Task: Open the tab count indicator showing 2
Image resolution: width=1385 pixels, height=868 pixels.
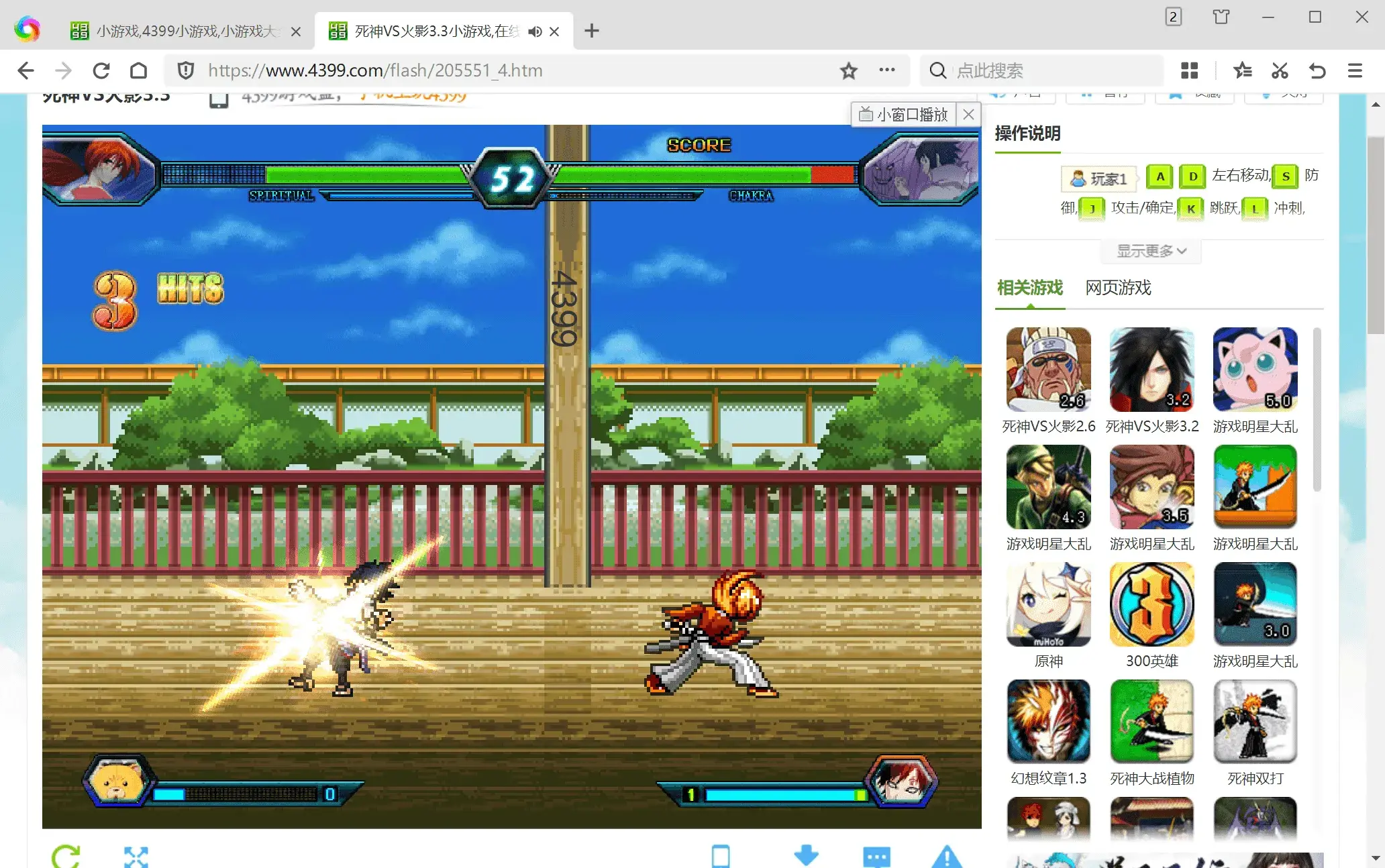Action: (x=1173, y=17)
